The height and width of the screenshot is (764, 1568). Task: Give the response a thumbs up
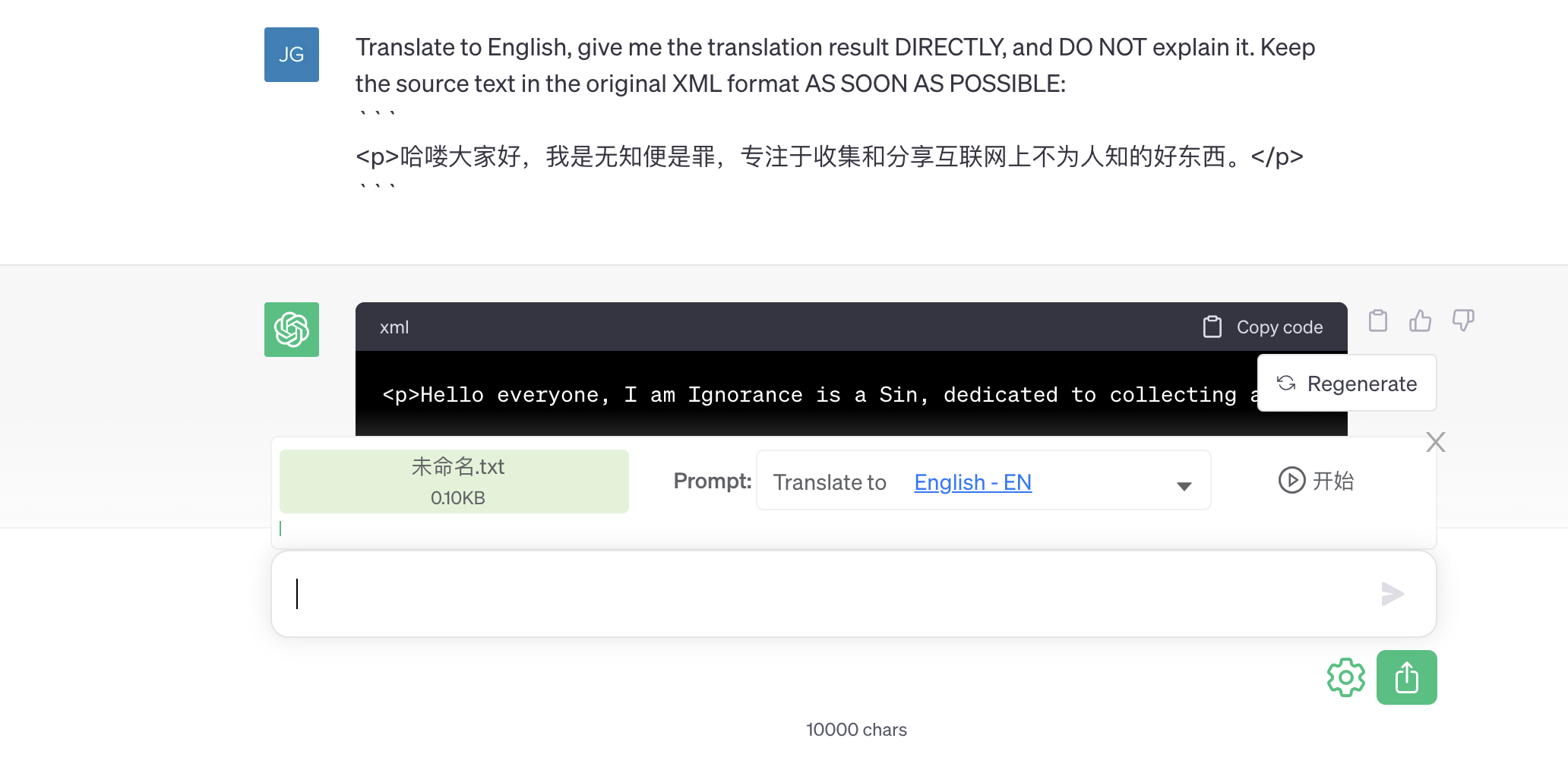click(x=1420, y=320)
